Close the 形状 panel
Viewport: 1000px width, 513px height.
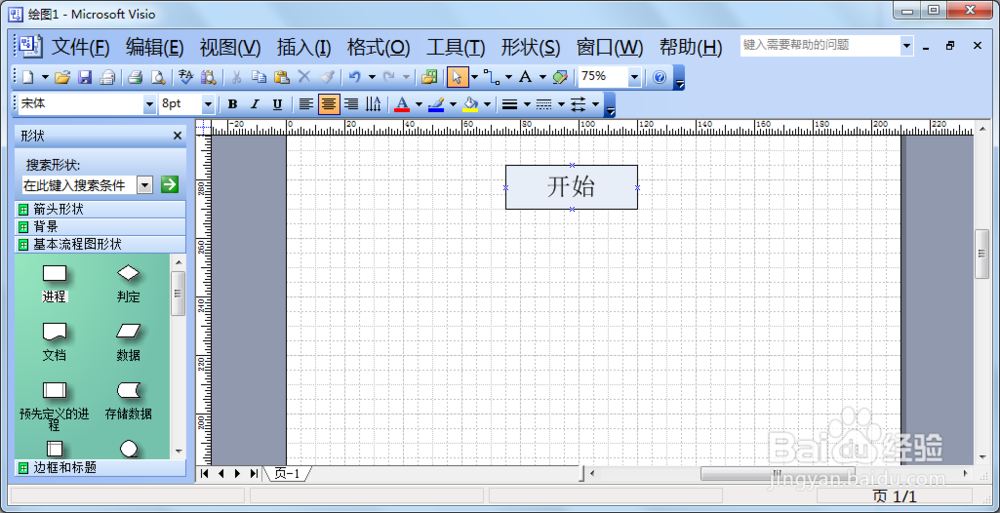click(177, 136)
